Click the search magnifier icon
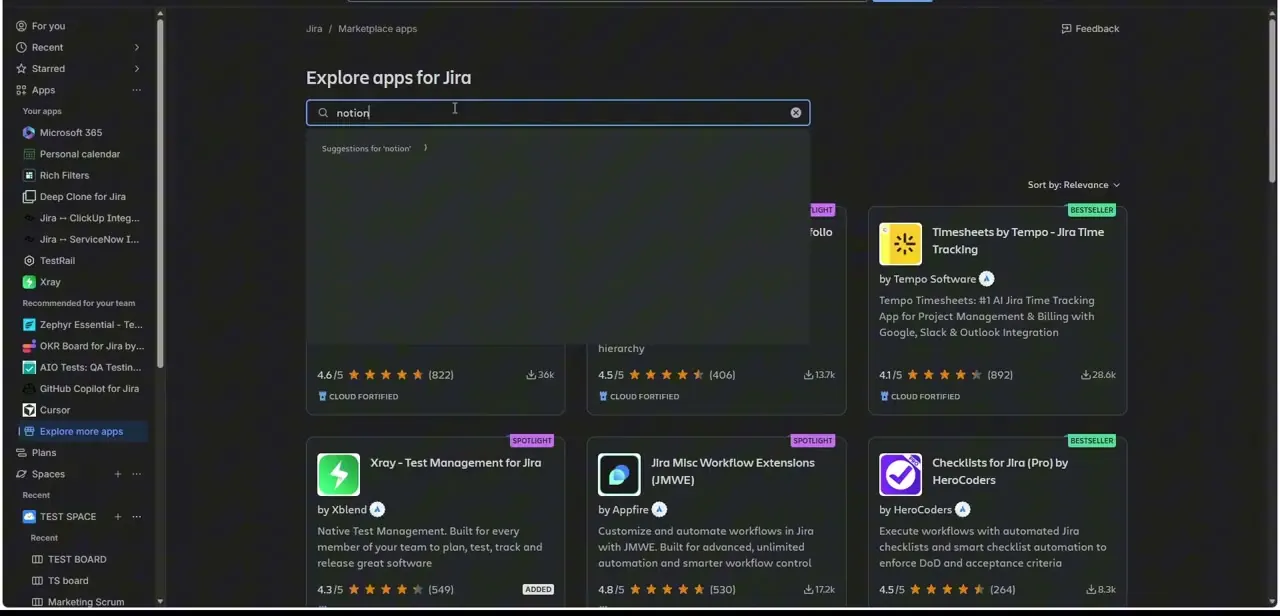 323,113
